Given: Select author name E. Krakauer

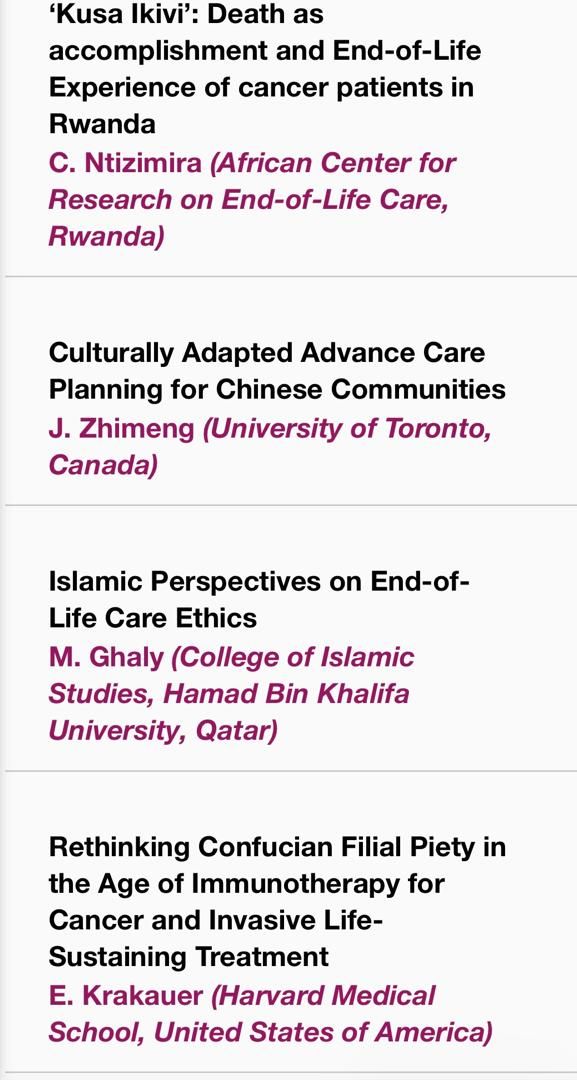Looking at the screenshot, I should tap(125, 996).
